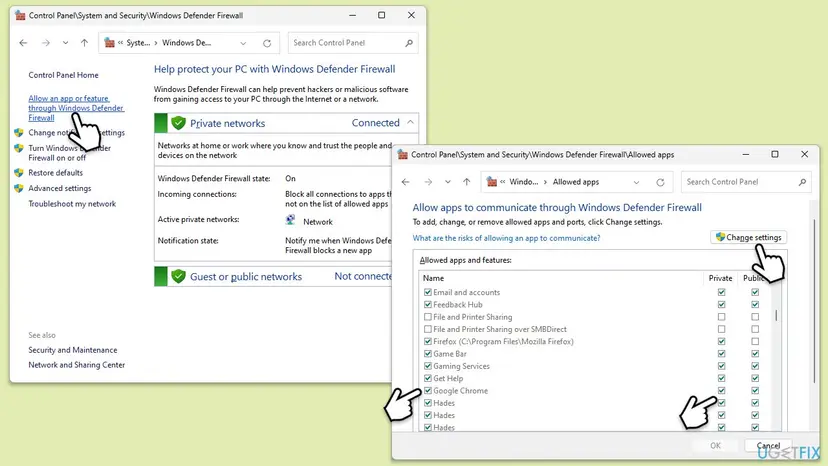Toggle the Feedback Hub checkbox
The image size is (828, 466).
tap(428, 304)
